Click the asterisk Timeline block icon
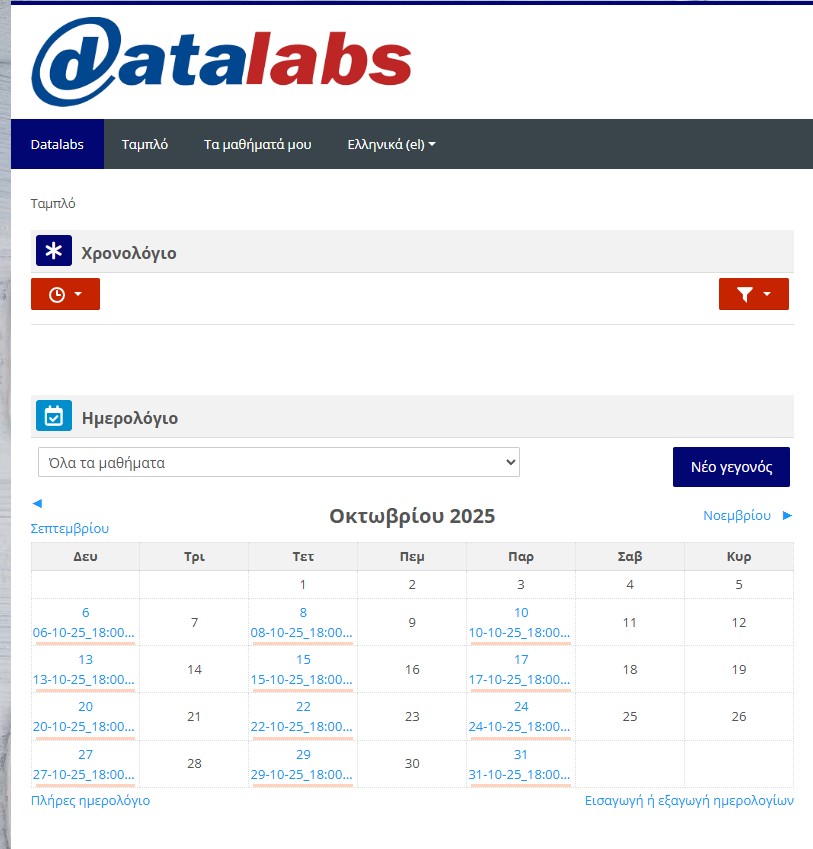The width and height of the screenshot is (813, 849). point(54,251)
